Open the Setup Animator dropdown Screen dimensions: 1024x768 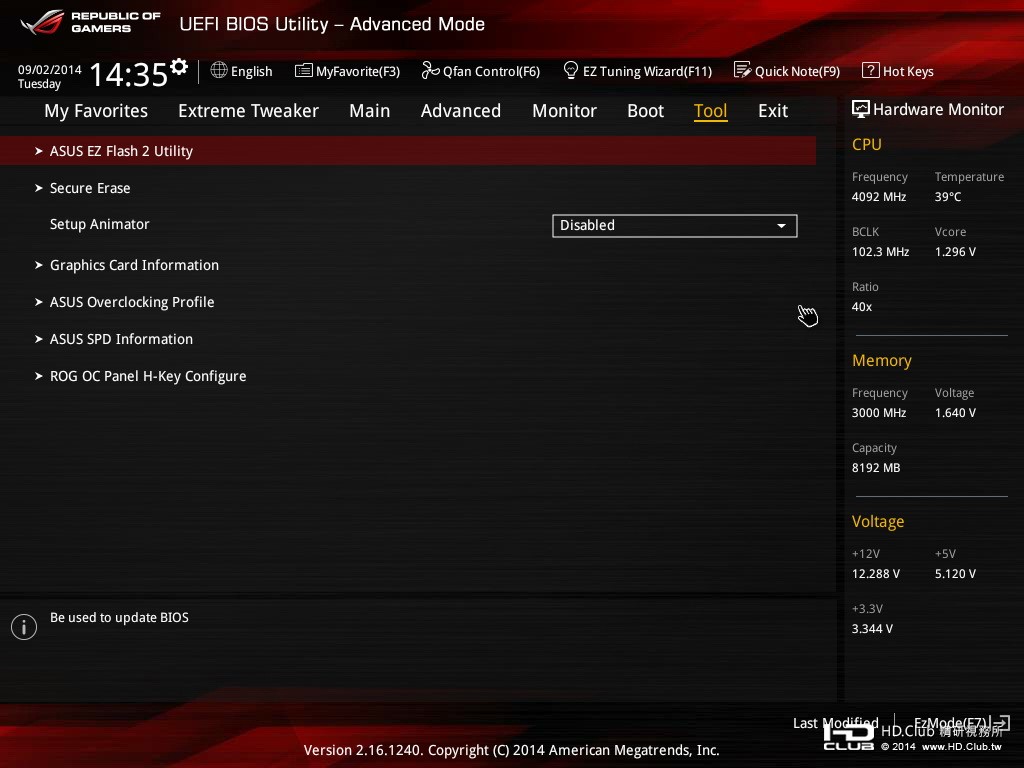(675, 225)
